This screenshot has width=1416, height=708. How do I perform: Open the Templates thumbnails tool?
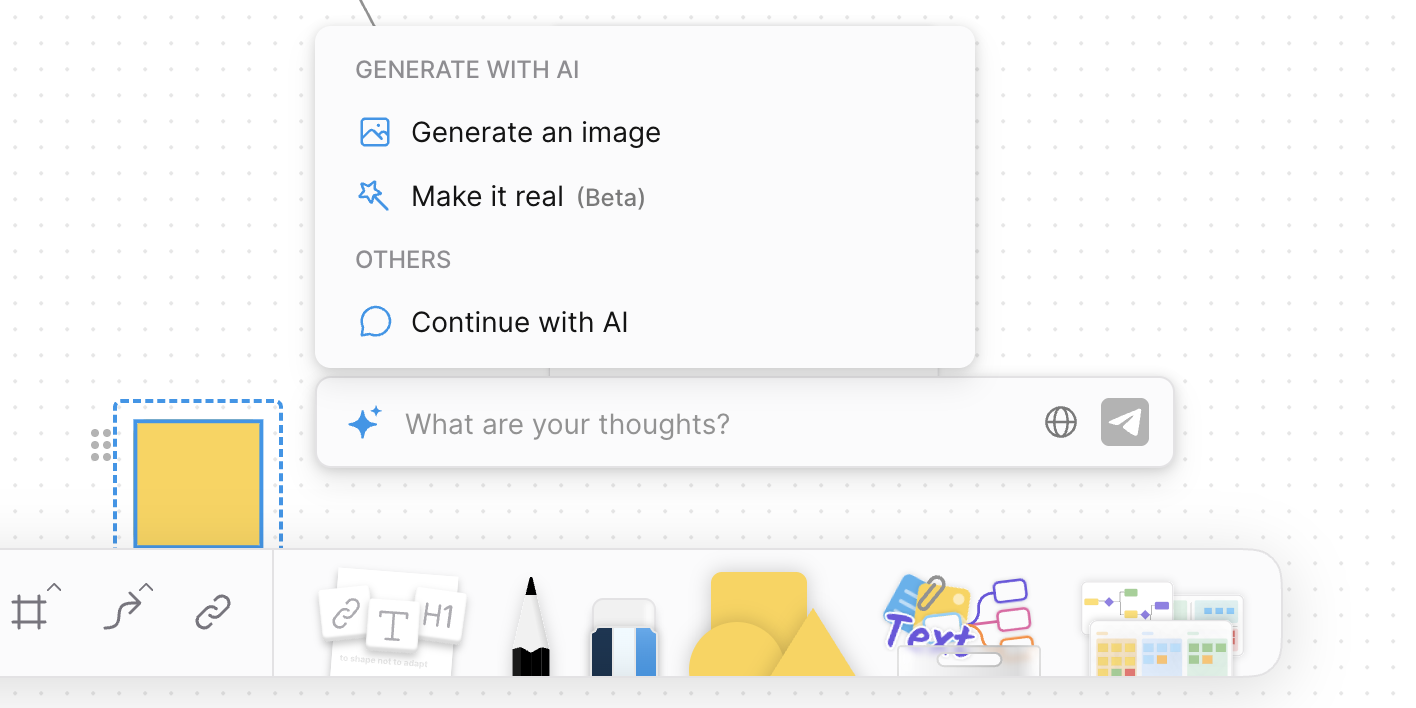[x=1162, y=627]
